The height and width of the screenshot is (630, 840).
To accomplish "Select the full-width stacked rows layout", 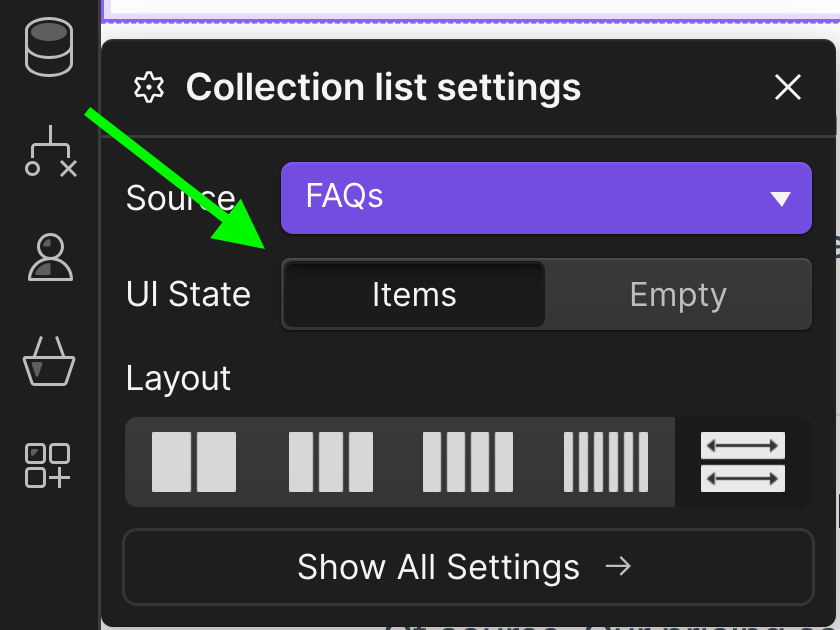I will (x=743, y=462).
